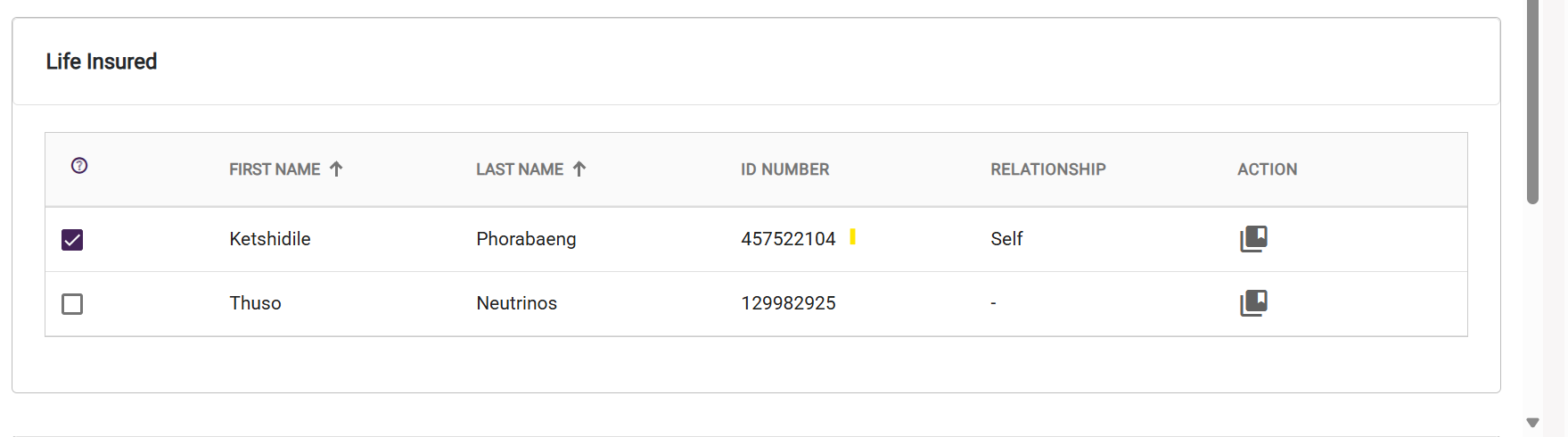The image size is (1568, 437).
Task: Select the first name Ketshidile cell
Action: pyautogui.click(x=270, y=239)
